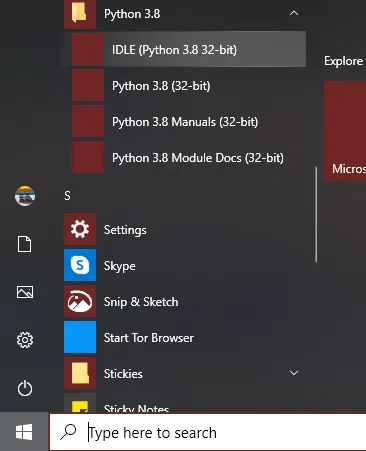Click the Explore tile group heading
Image resolution: width=366 pixels, height=451 pixels.
(343, 61)
